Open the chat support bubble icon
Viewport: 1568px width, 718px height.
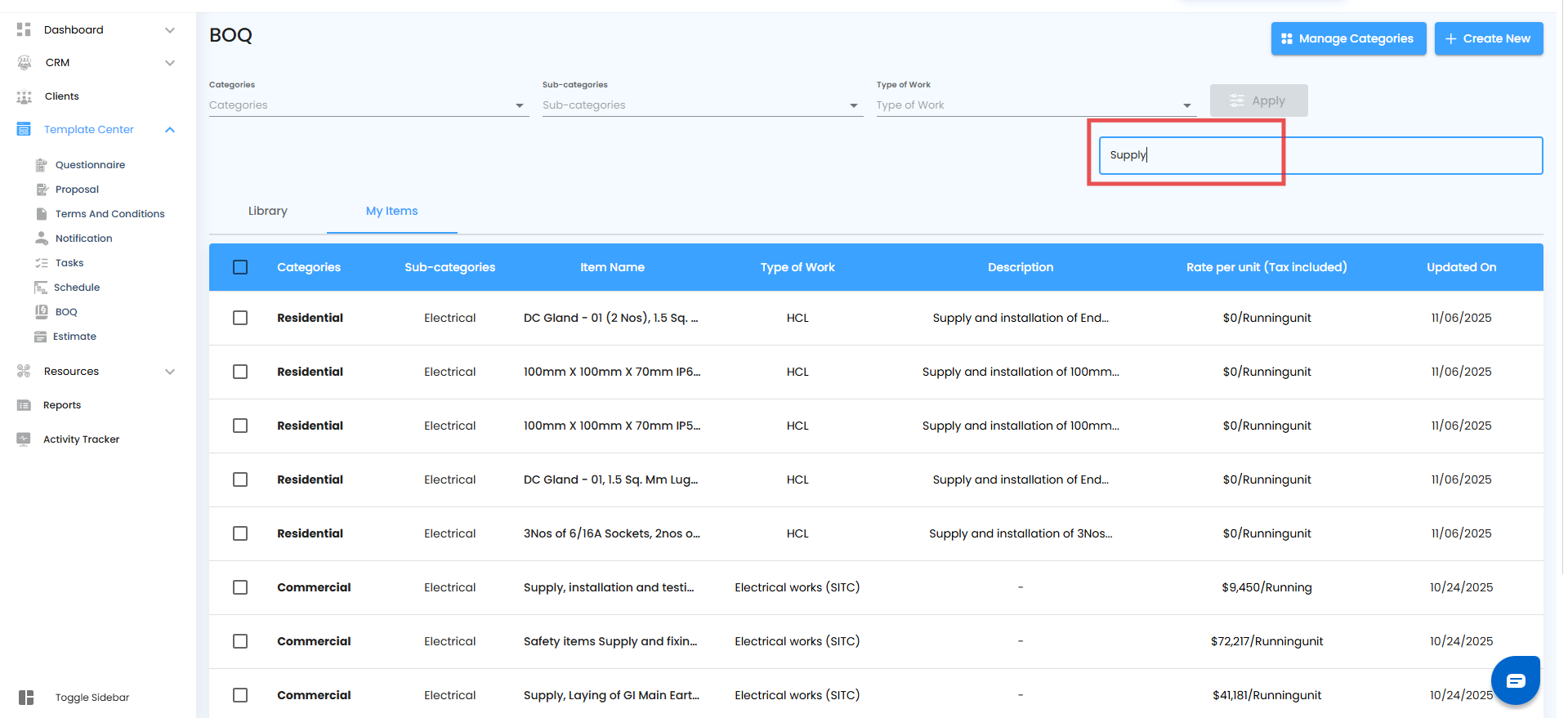pos(1515,680)
